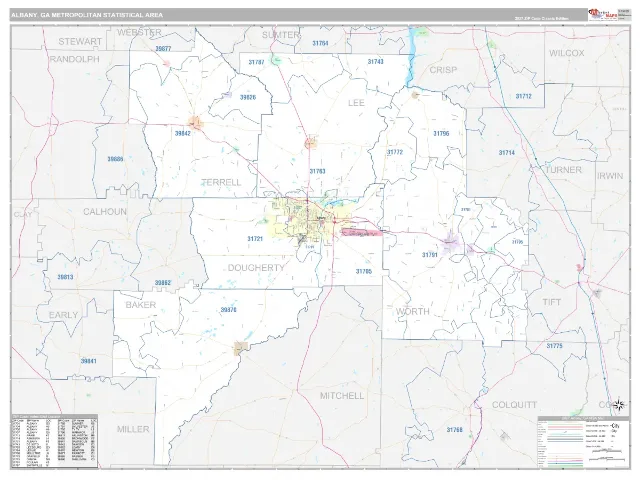Select ZIP code 31712
Viewport: 640px width, 480px height.
(x=524, y=96)
